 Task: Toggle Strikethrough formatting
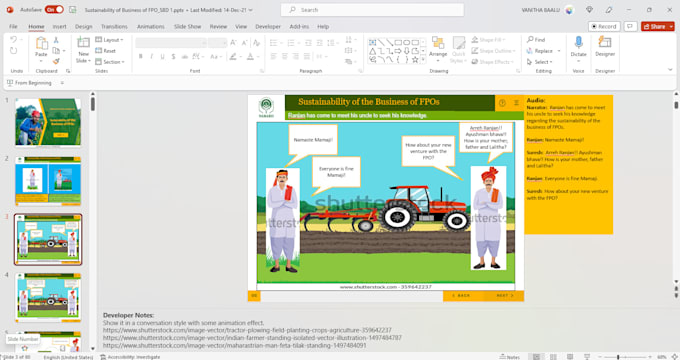pyautogui.click(x=184, y=57)
